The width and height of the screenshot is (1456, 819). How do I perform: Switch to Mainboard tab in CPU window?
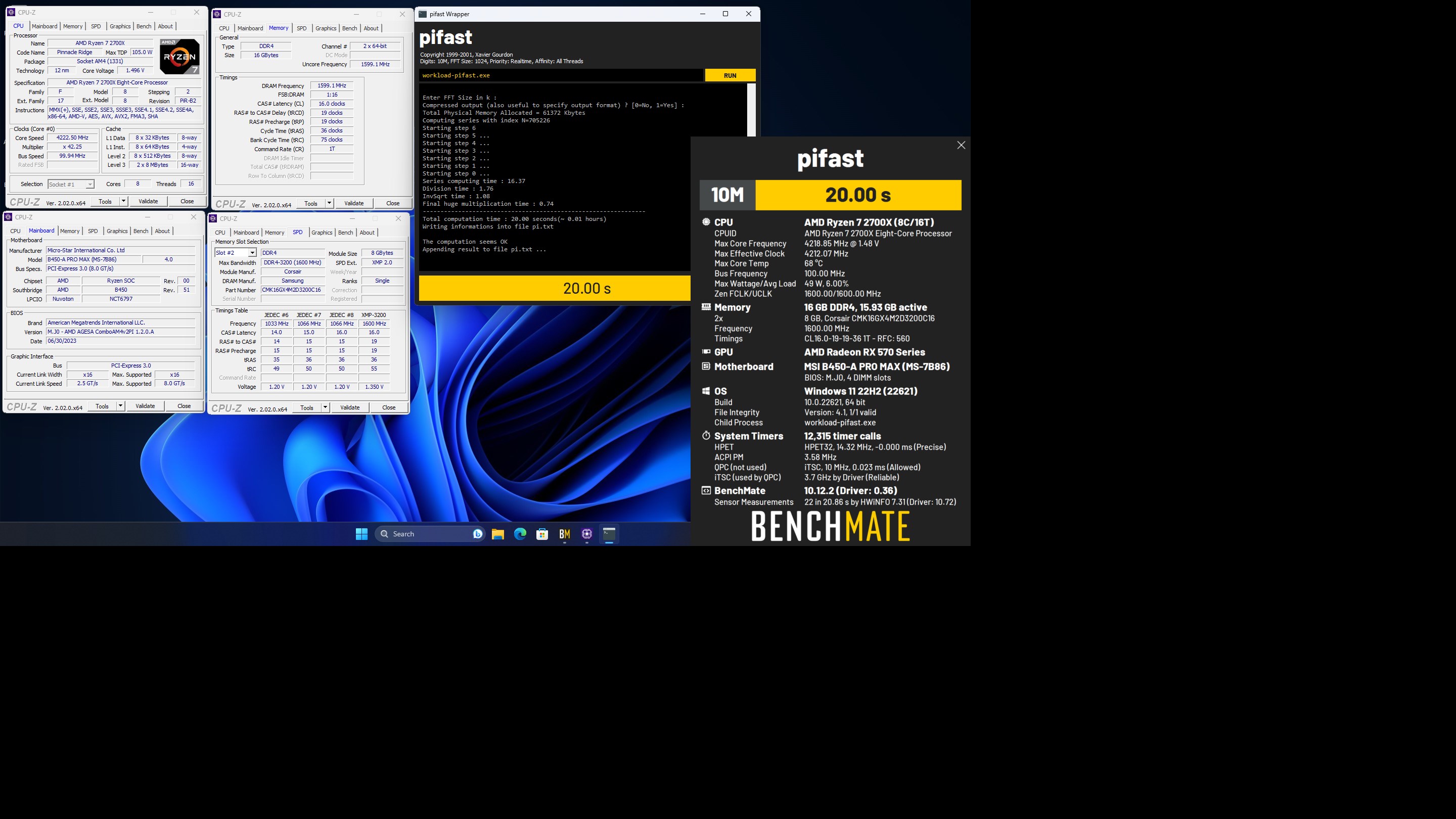[44, 26]
